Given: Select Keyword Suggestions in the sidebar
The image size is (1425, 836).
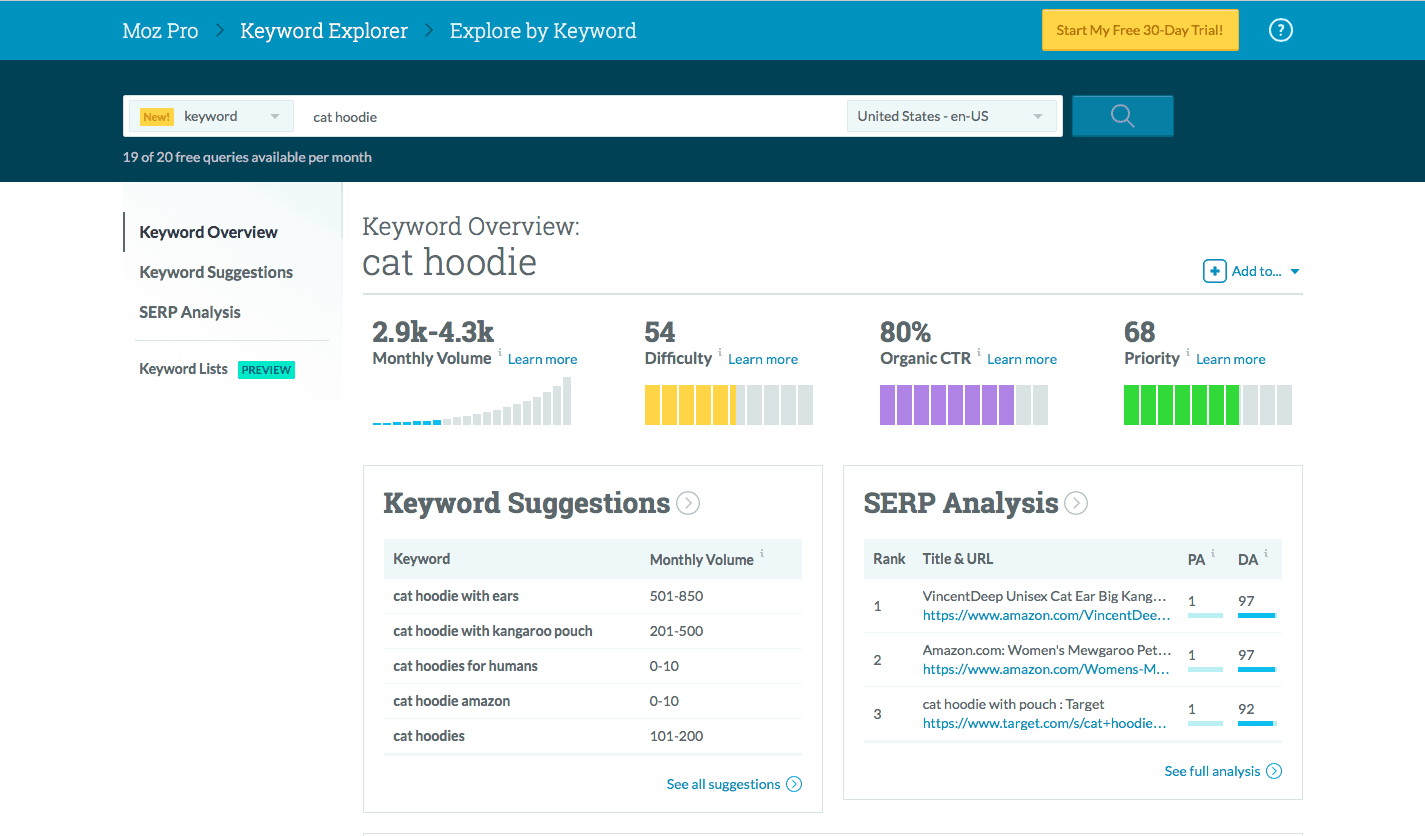Looking at the screenshot, I should click(x=216, y=272).
